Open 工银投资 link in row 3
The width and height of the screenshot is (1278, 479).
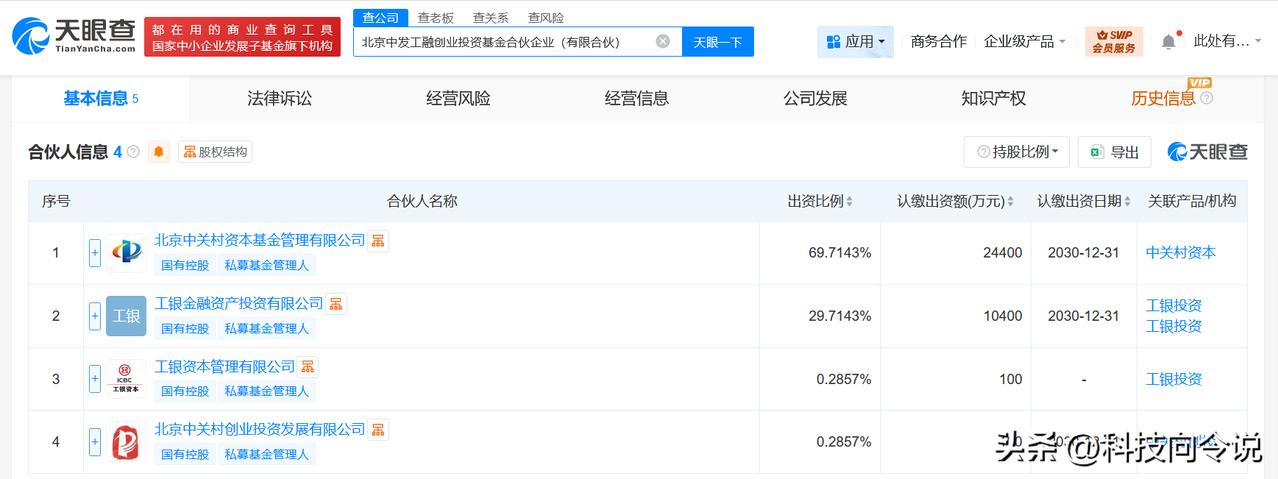(x=1174, y=379)
